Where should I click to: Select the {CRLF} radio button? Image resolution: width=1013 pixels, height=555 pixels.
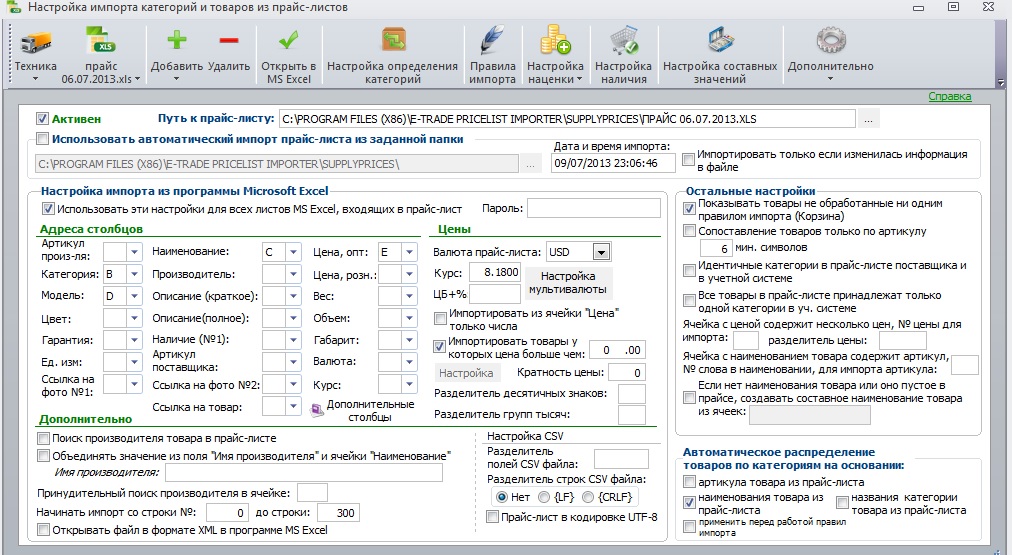pyautogui.click(x=588, y=497)
